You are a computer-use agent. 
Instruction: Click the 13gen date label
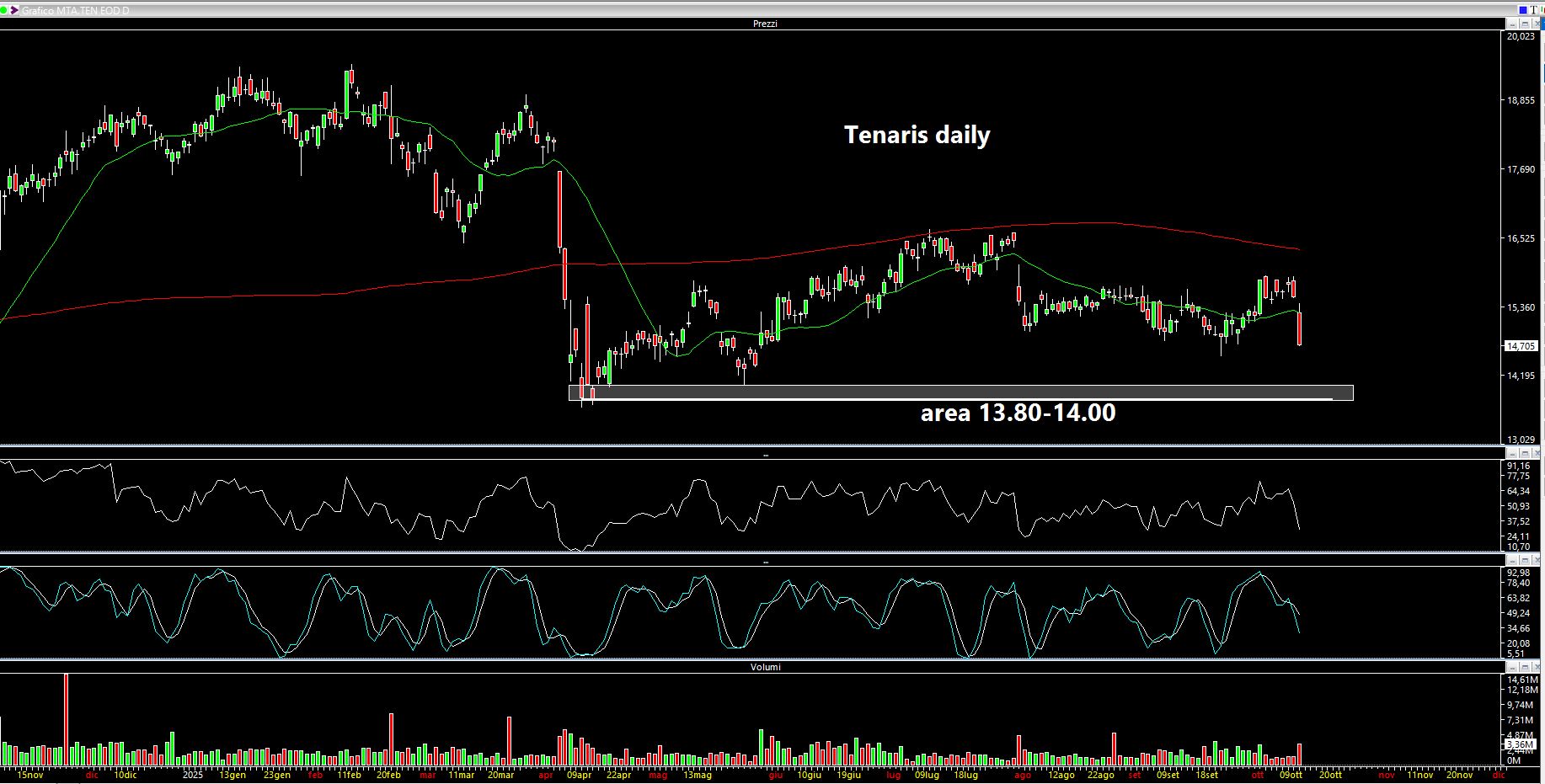pyautogui.click(x=233, y=775)
